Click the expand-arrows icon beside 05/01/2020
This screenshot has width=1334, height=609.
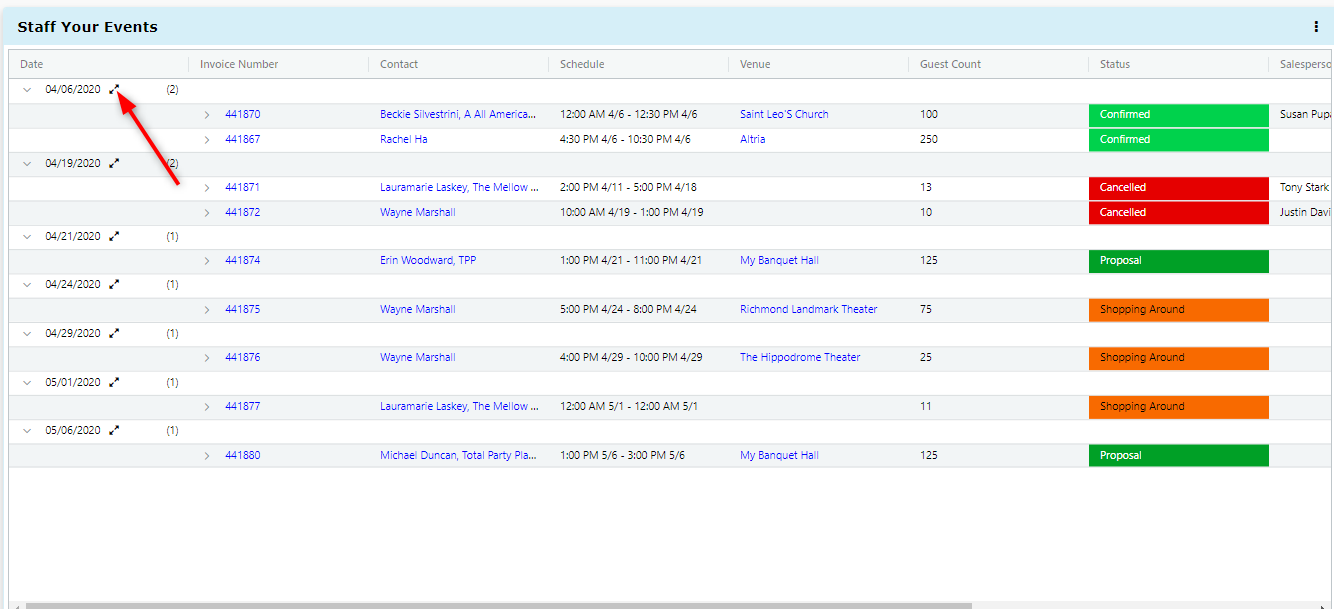click(x=114, y=382)
